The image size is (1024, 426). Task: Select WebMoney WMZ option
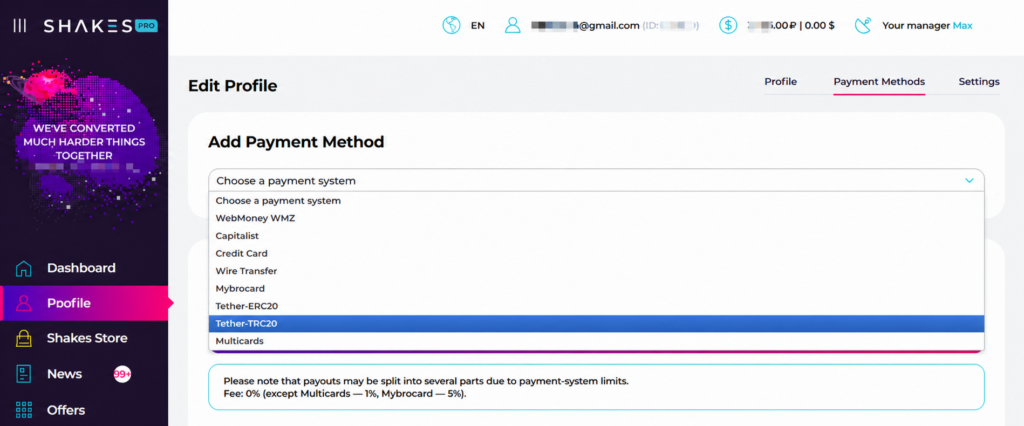[596, 218]
